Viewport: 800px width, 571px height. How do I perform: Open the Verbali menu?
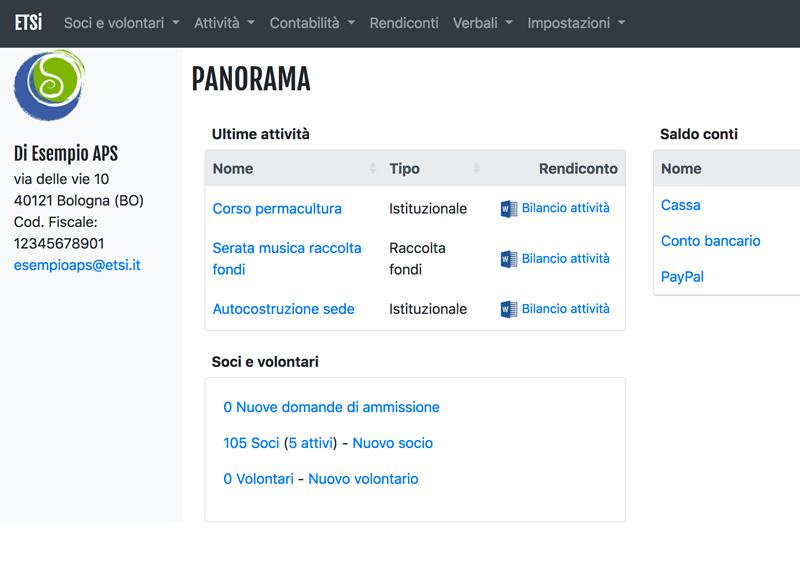pos(483,23)
